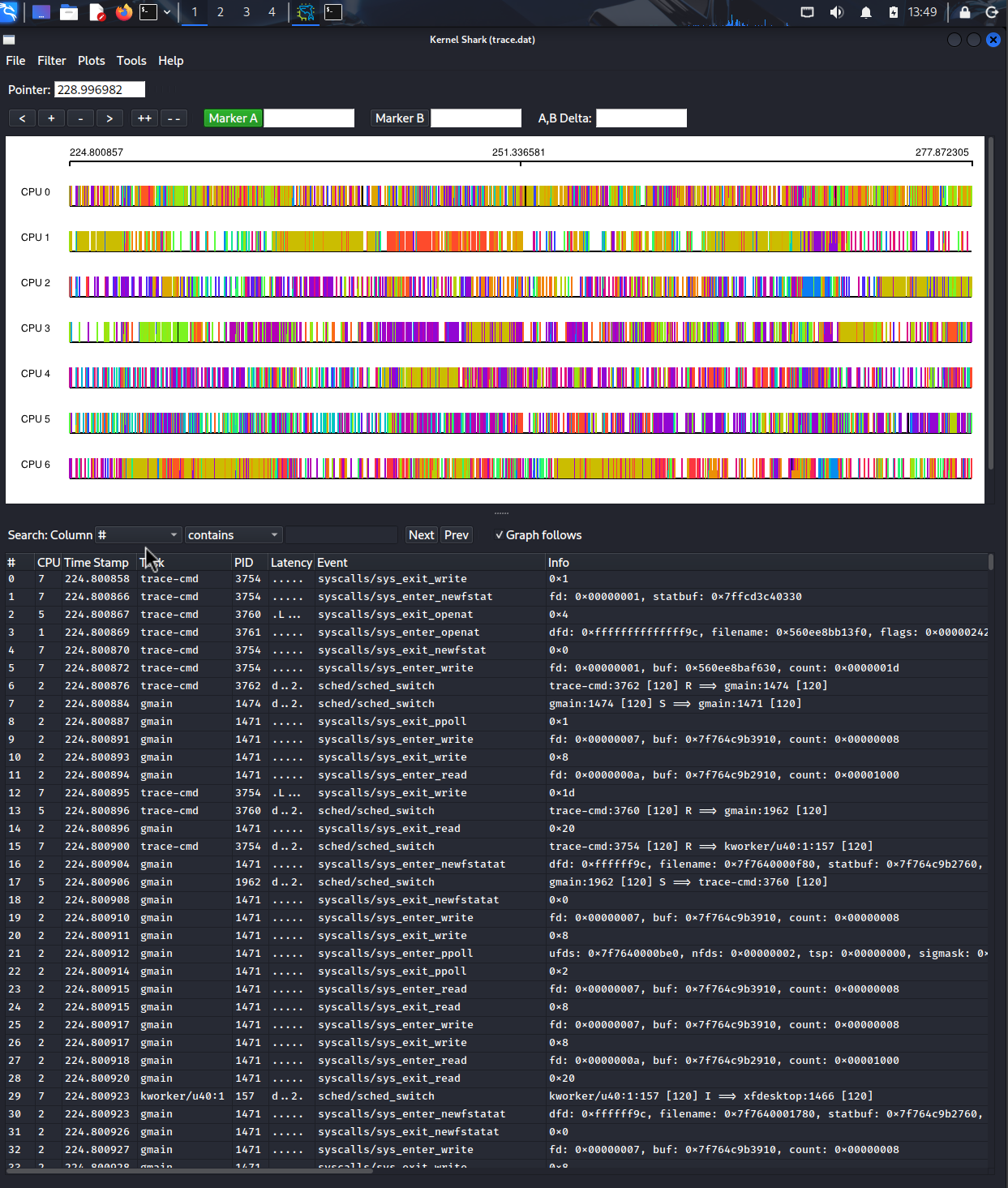Select the KernelShark taskbar window icon
Viewport: 1008px width, 1188px height.
(x=306, y=12)
